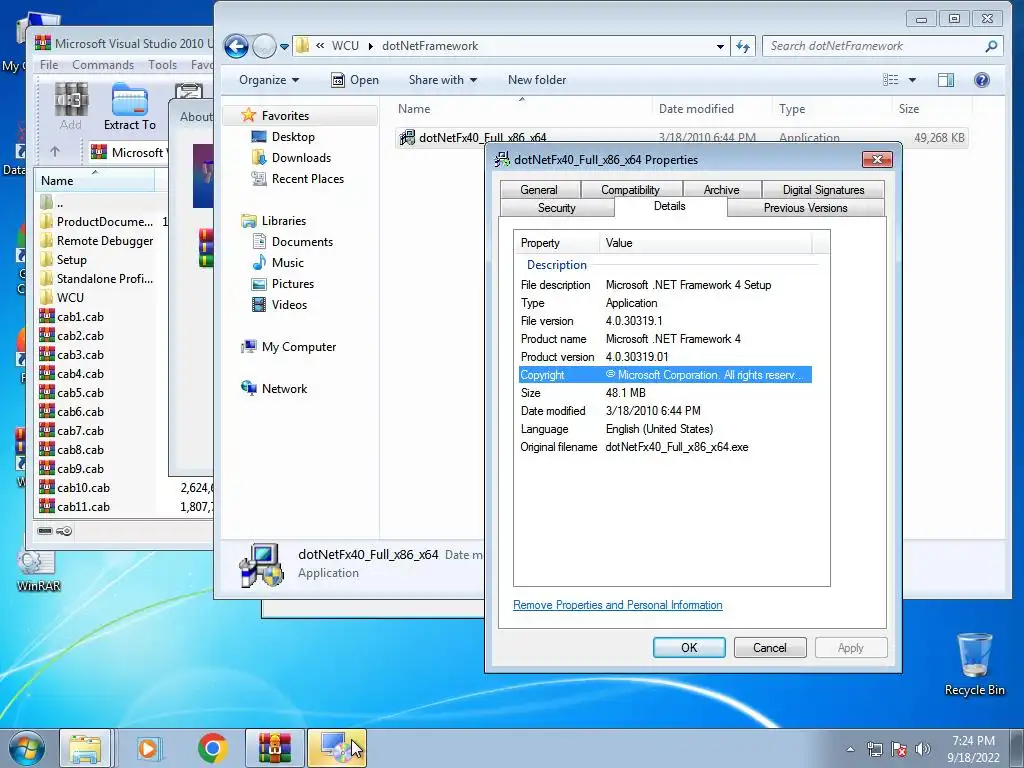Open Windows Explorer from taskbar
This screenshot has width=1024, height=768.
click(x=86, y=748)
